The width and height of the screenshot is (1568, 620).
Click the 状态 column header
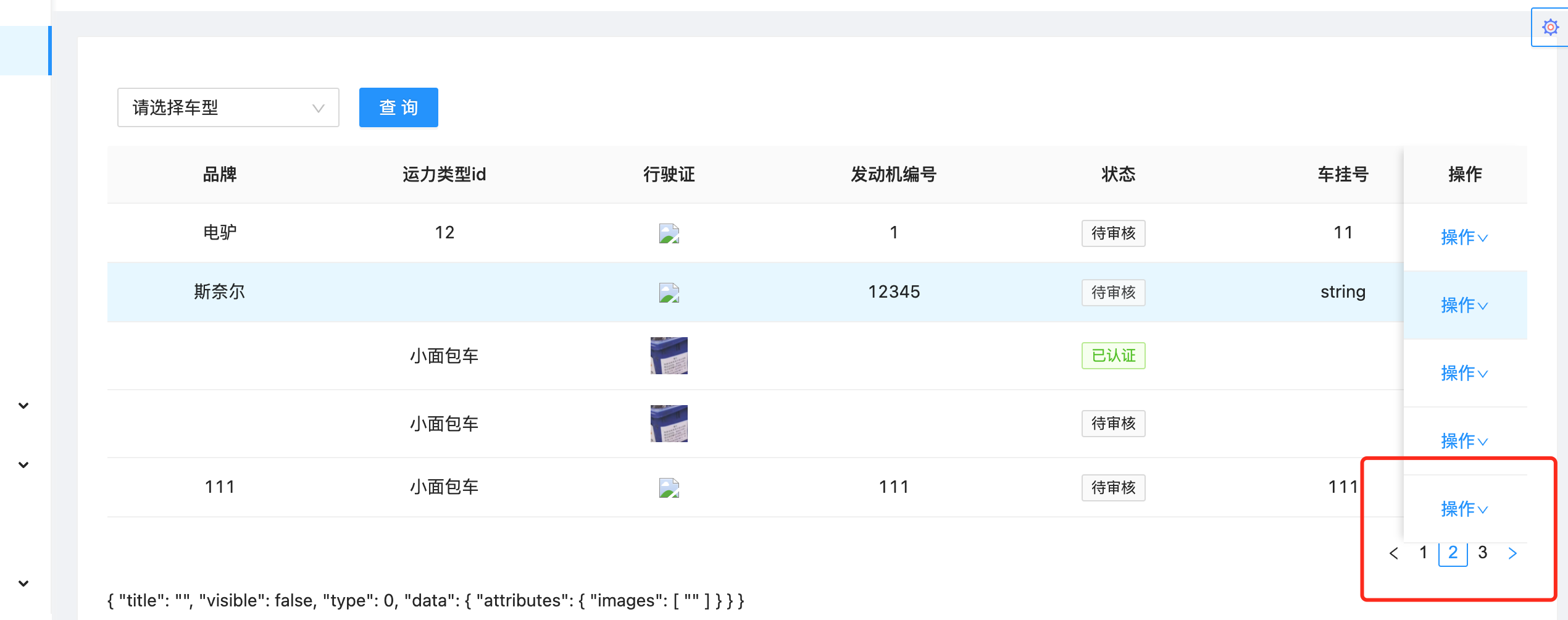[x=1119, y=175]
